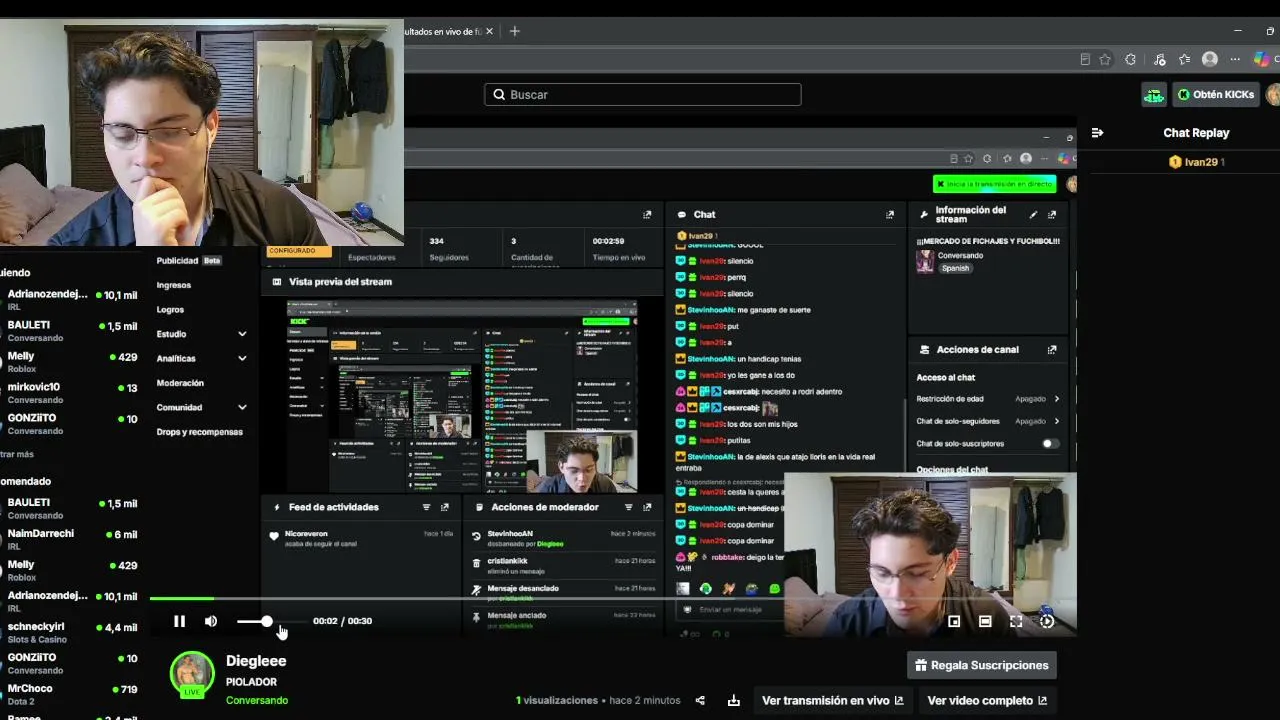This screenshot has height=720, width=1280.
Task: Open the browser profile avatar
Action: [1210, 60]
